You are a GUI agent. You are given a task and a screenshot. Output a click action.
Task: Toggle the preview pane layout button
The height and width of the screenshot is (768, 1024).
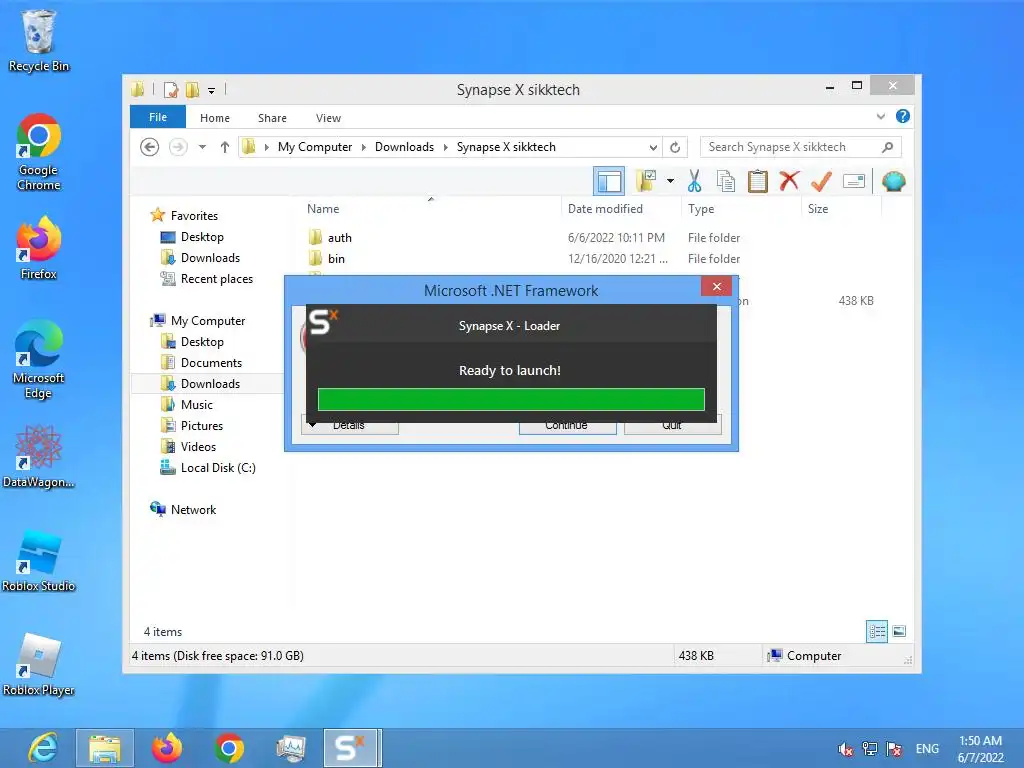coord(609,181)
